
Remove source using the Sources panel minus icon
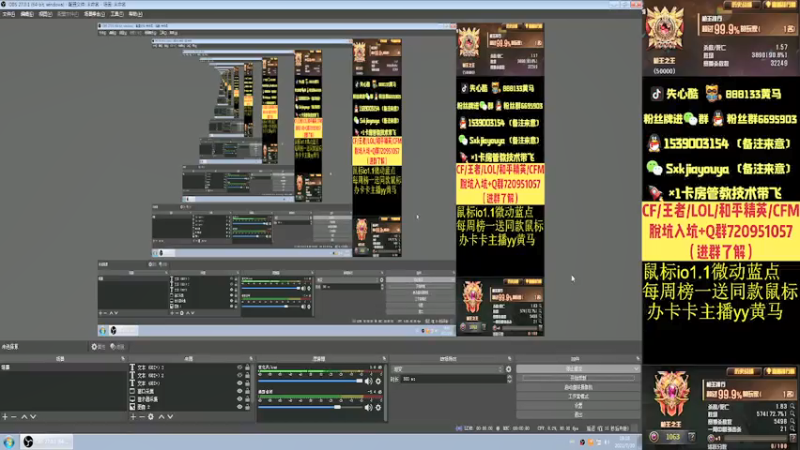142,417
